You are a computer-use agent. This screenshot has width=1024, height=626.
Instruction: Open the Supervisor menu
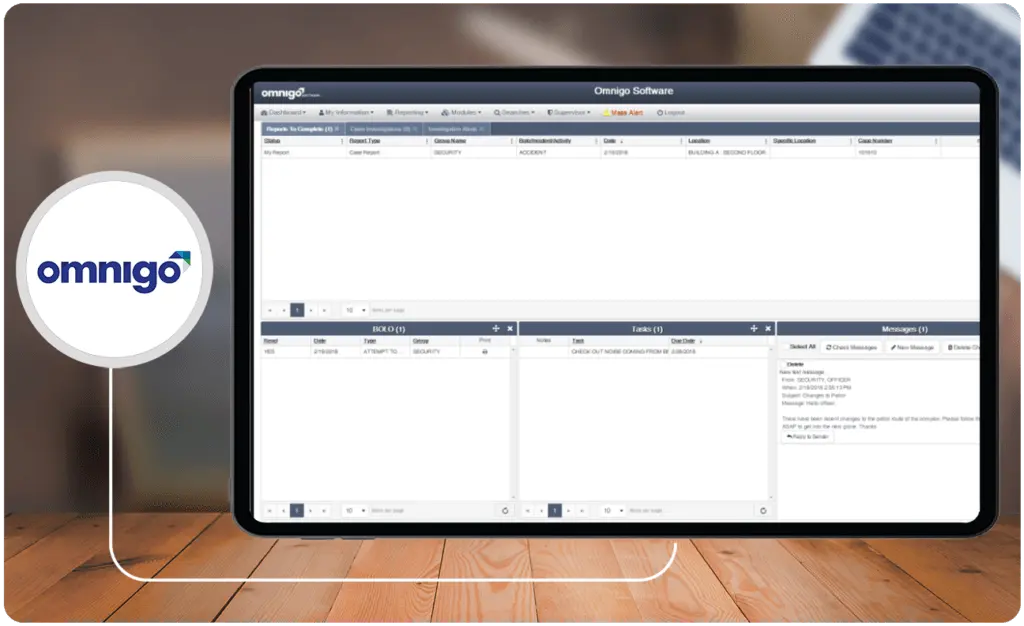pos(568,112)
